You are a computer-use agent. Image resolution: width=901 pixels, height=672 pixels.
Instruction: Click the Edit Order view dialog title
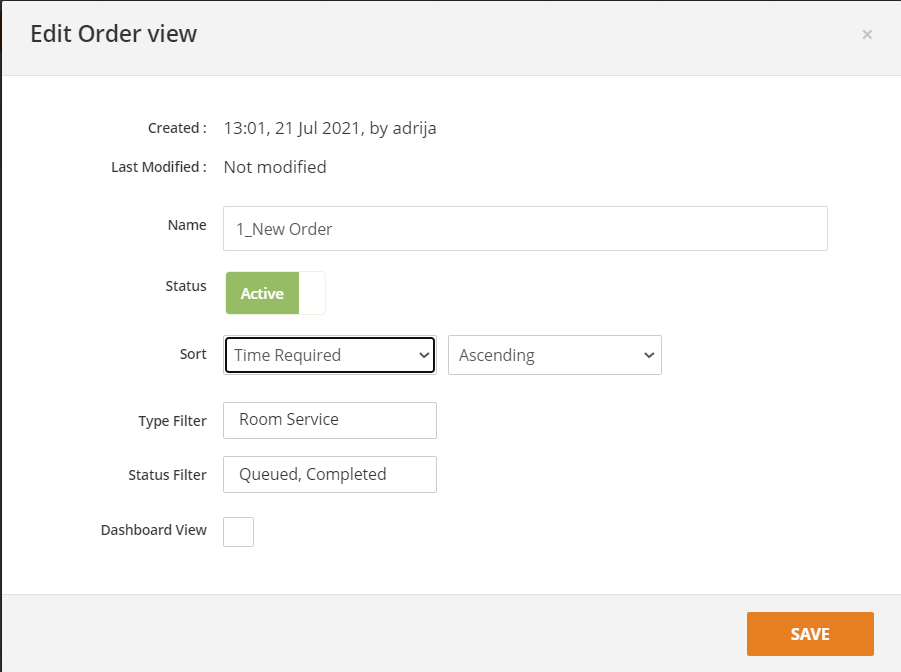(113, 33)
